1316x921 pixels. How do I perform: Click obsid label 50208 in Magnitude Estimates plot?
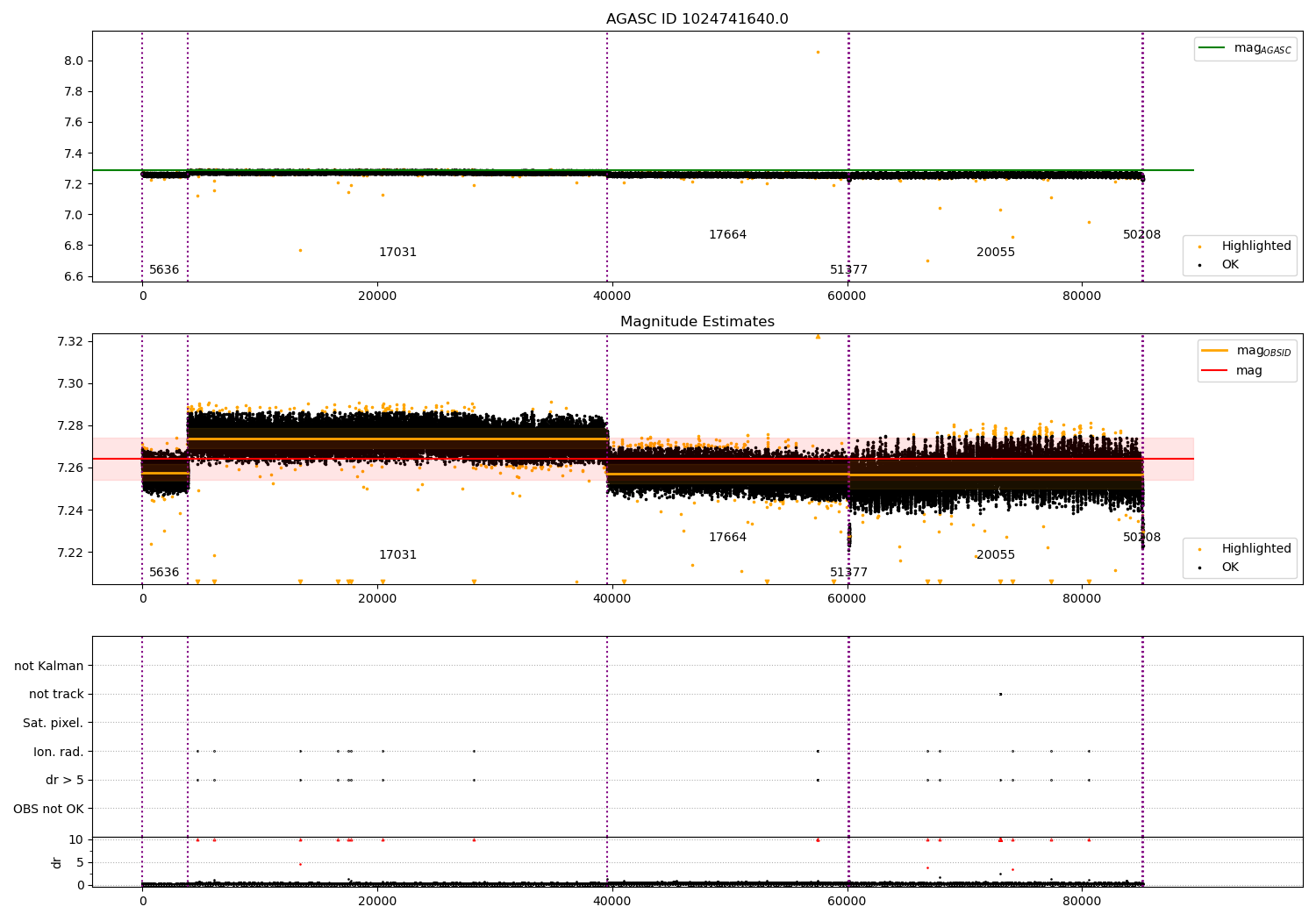[1141, 538]
